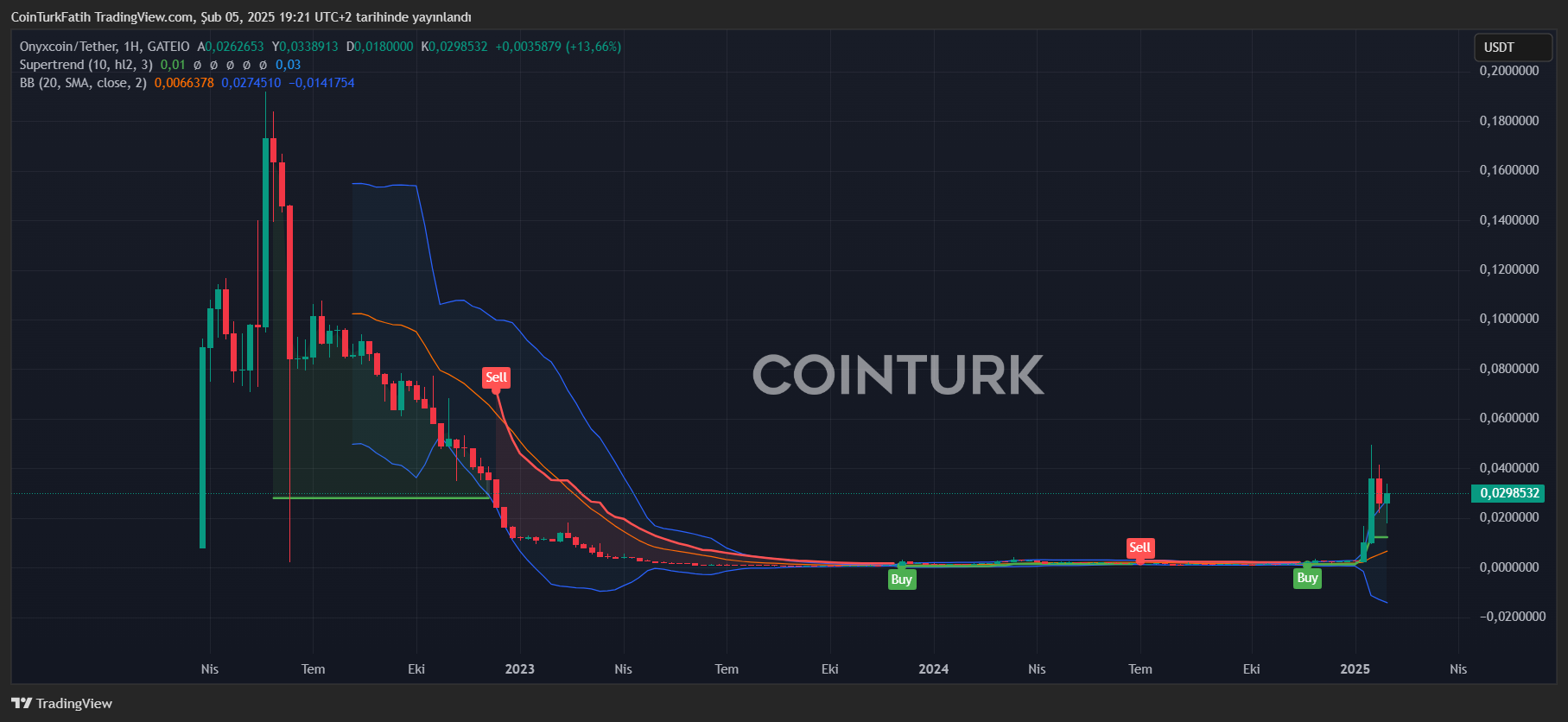This screenshot has height=722, width=1568.
Task: Click the Supertrend value 0,03
Action: pos(288,65)
